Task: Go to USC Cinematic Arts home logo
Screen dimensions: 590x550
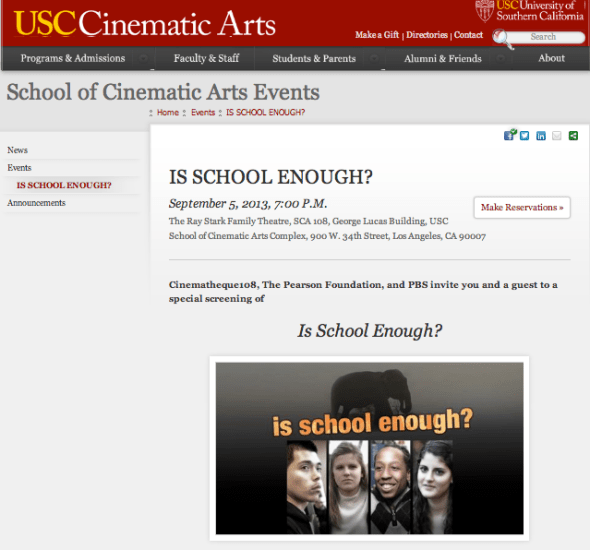Action: [x=144, y=24]
